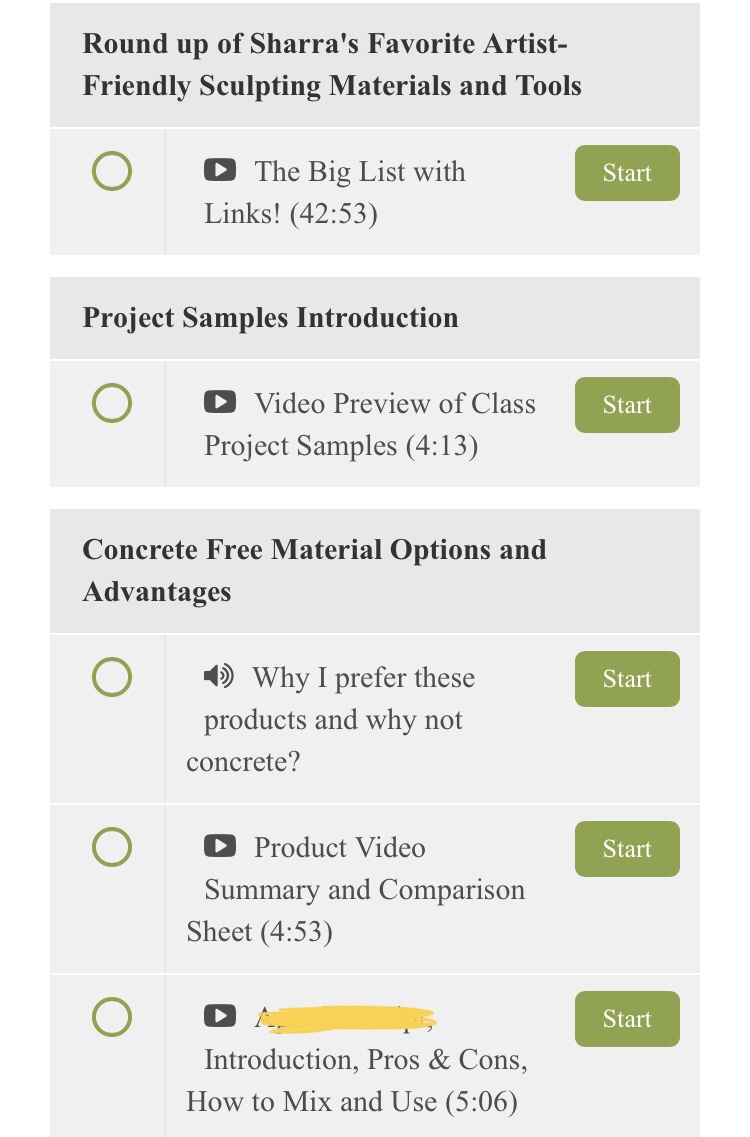Image resolution: width=750 pixels, height=1137 pixels.
Task: Click video icon on Introduction, Pros & Cons lesson
Action: click(220, 1016)
